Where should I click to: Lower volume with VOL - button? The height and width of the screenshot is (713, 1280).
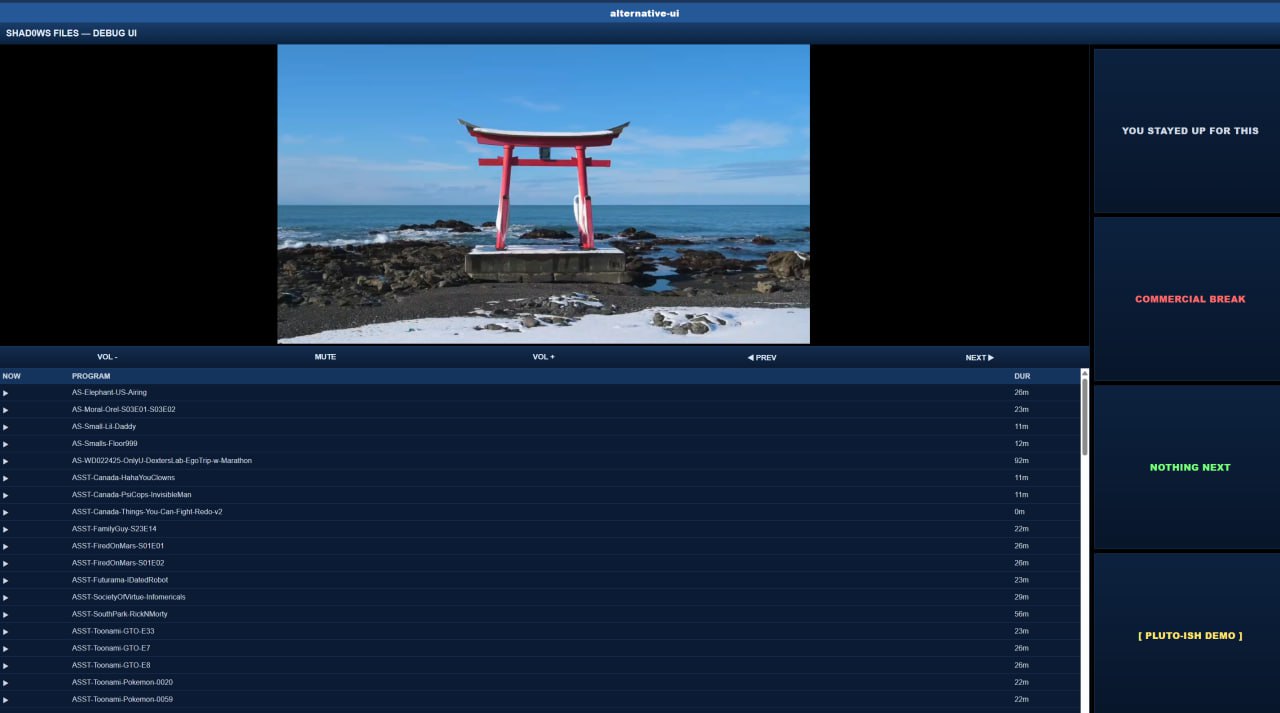tap(107, 357)
